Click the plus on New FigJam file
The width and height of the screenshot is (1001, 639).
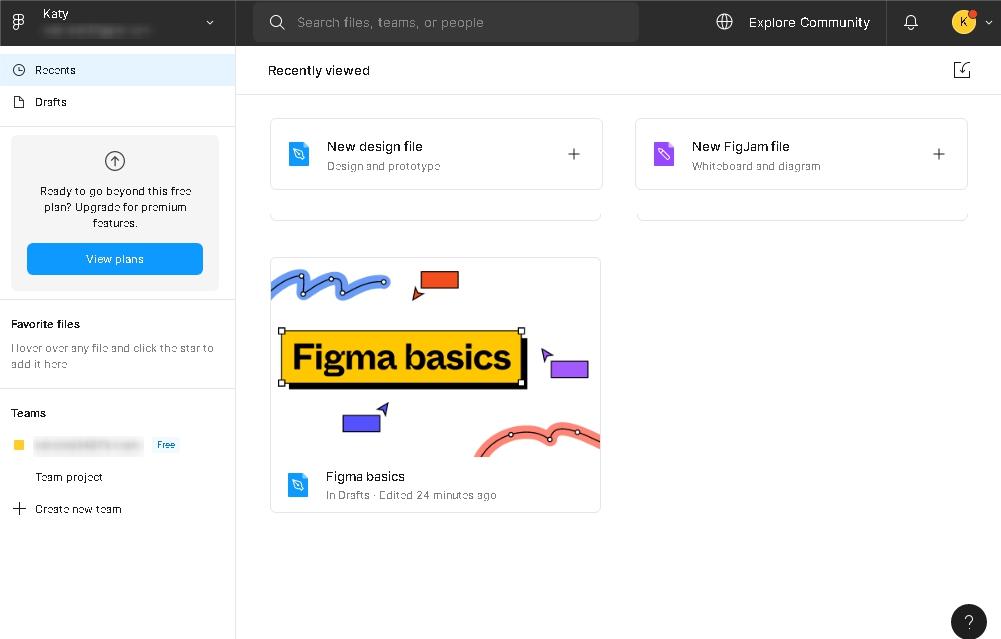pyautogui.click(x=938, y=154)
